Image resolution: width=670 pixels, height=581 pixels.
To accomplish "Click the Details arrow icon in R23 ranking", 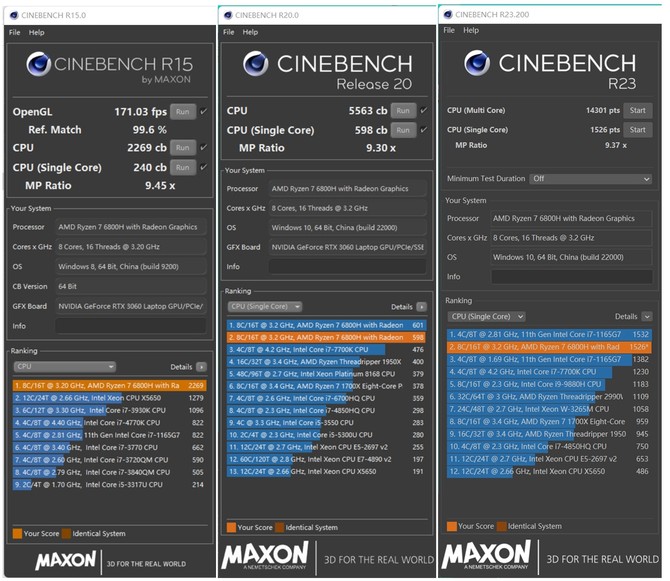I will pos(647,316).
